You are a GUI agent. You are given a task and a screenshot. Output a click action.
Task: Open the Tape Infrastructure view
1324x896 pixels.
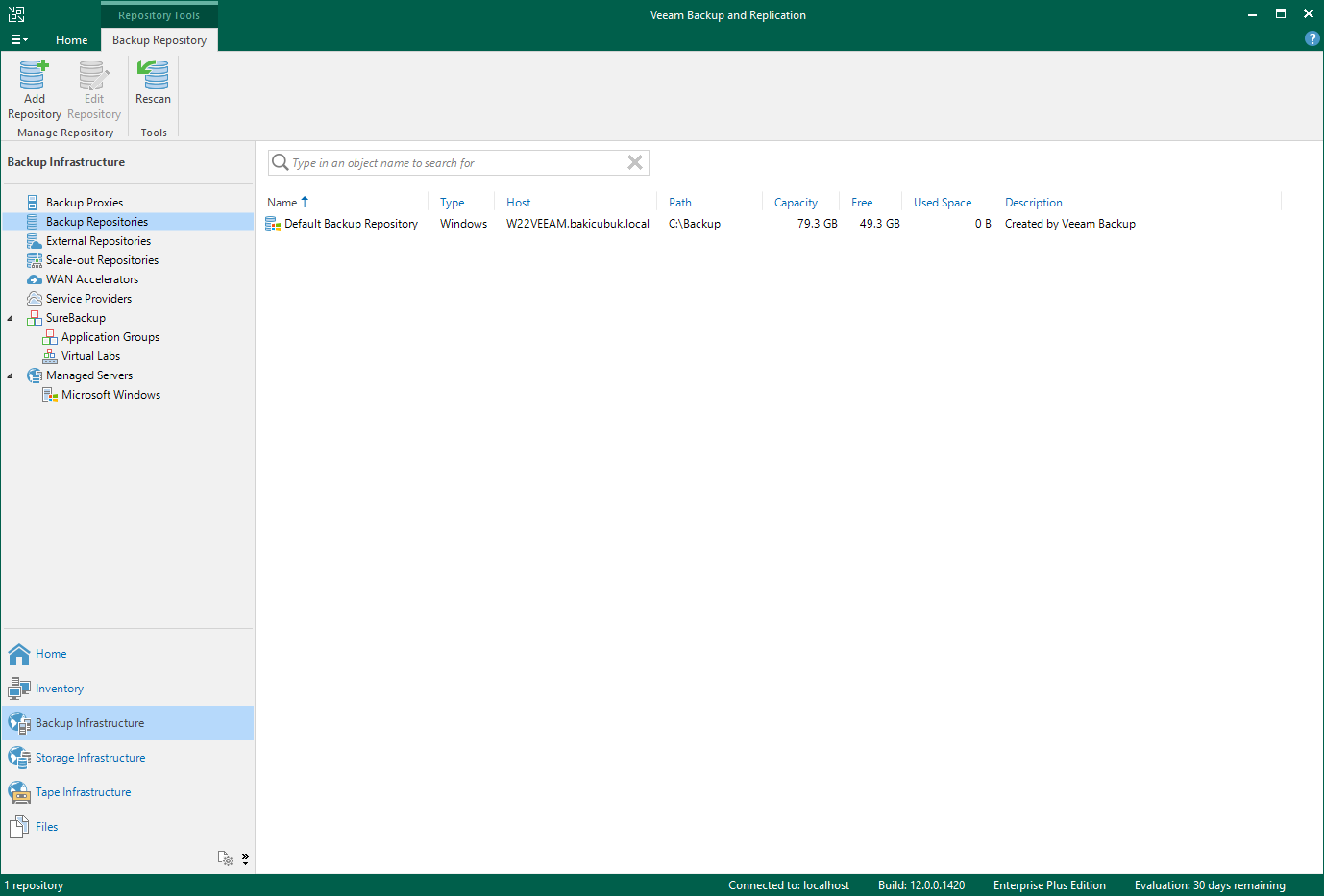pos(128,792)
